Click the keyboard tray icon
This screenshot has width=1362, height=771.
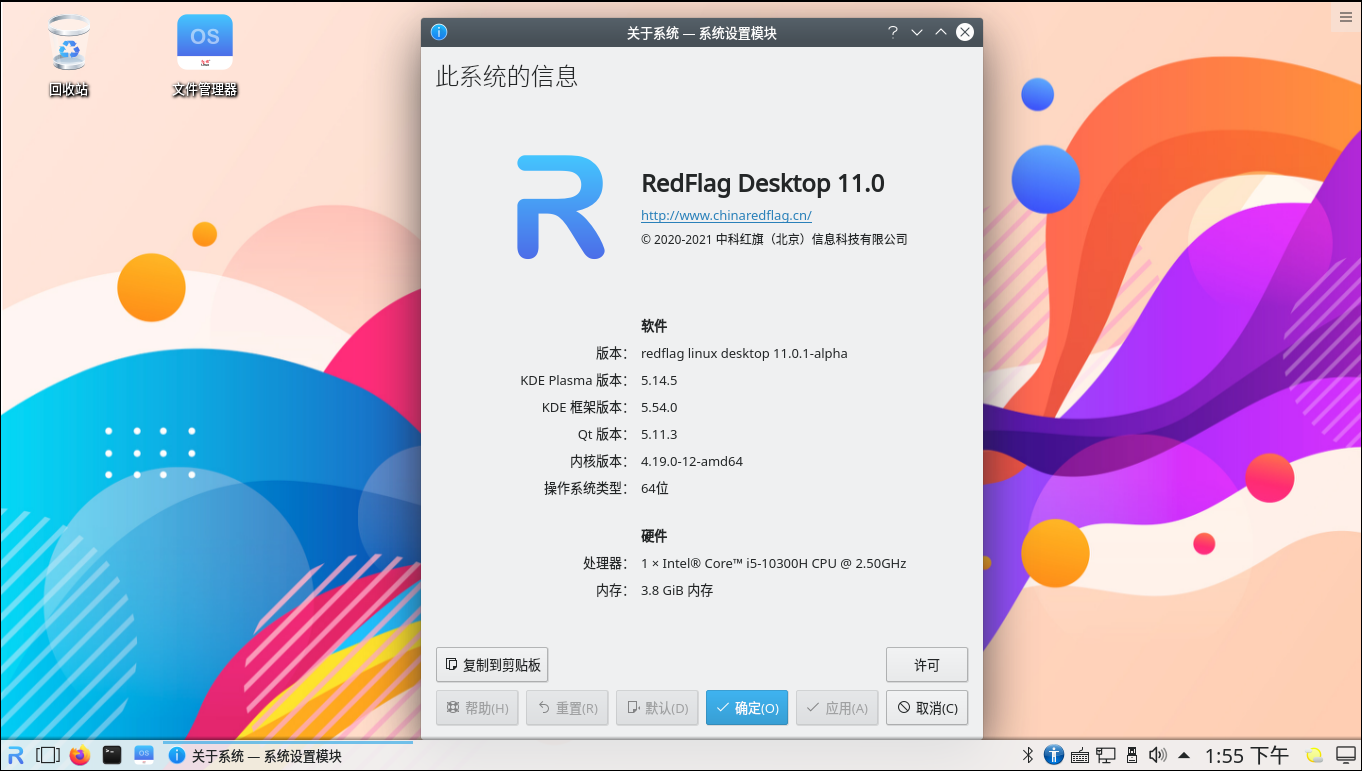coord(1079,755)
